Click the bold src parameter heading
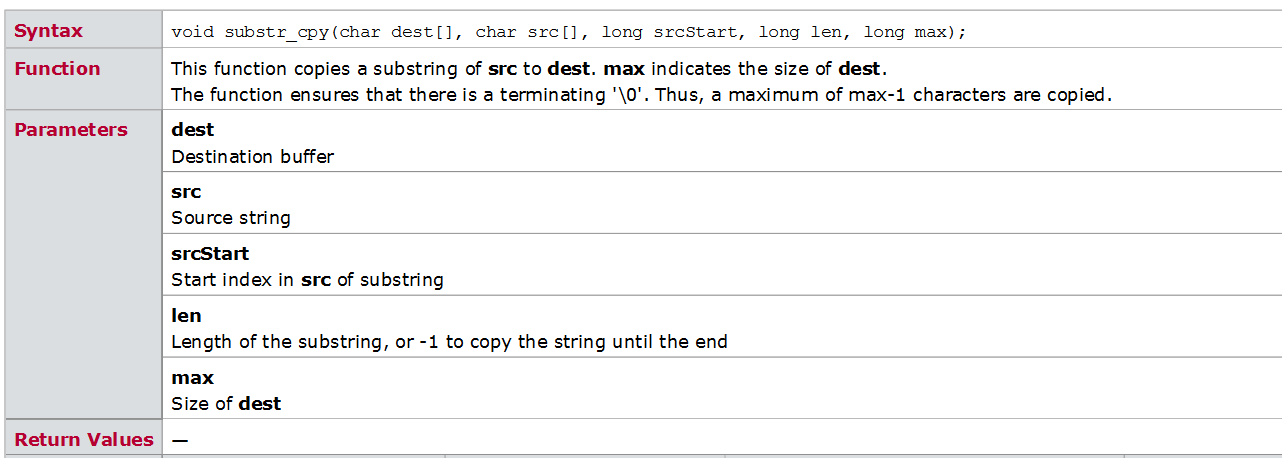1282x458 pixels. click(186, 192)
